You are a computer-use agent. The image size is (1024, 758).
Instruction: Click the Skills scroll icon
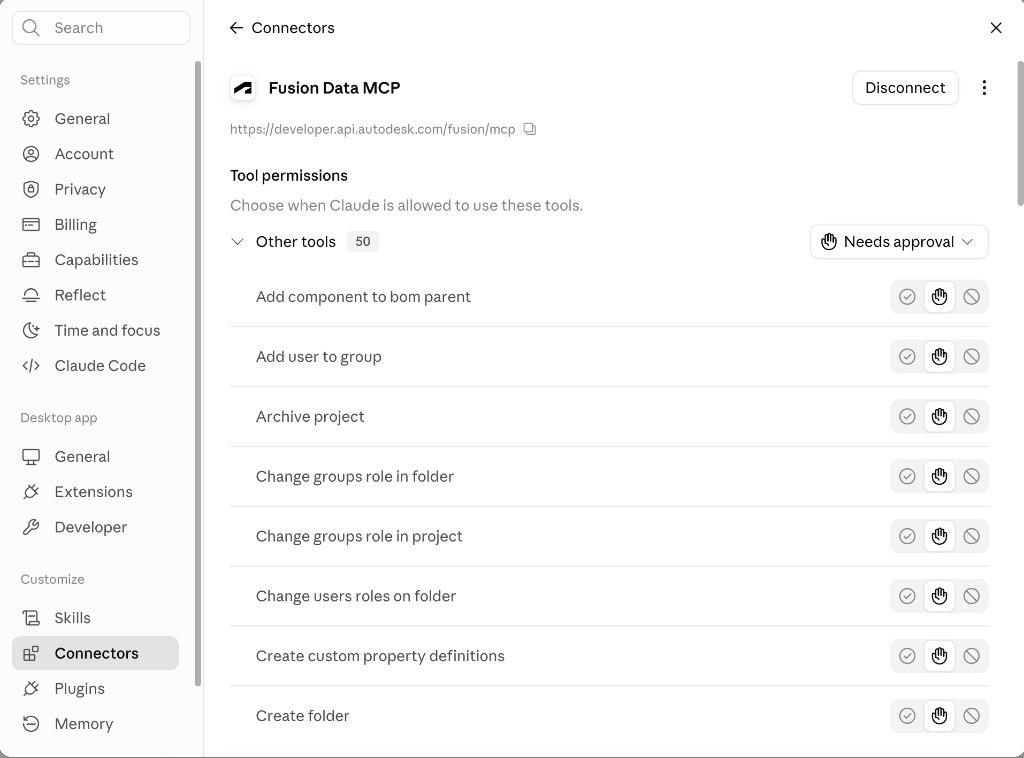point(31,618)
